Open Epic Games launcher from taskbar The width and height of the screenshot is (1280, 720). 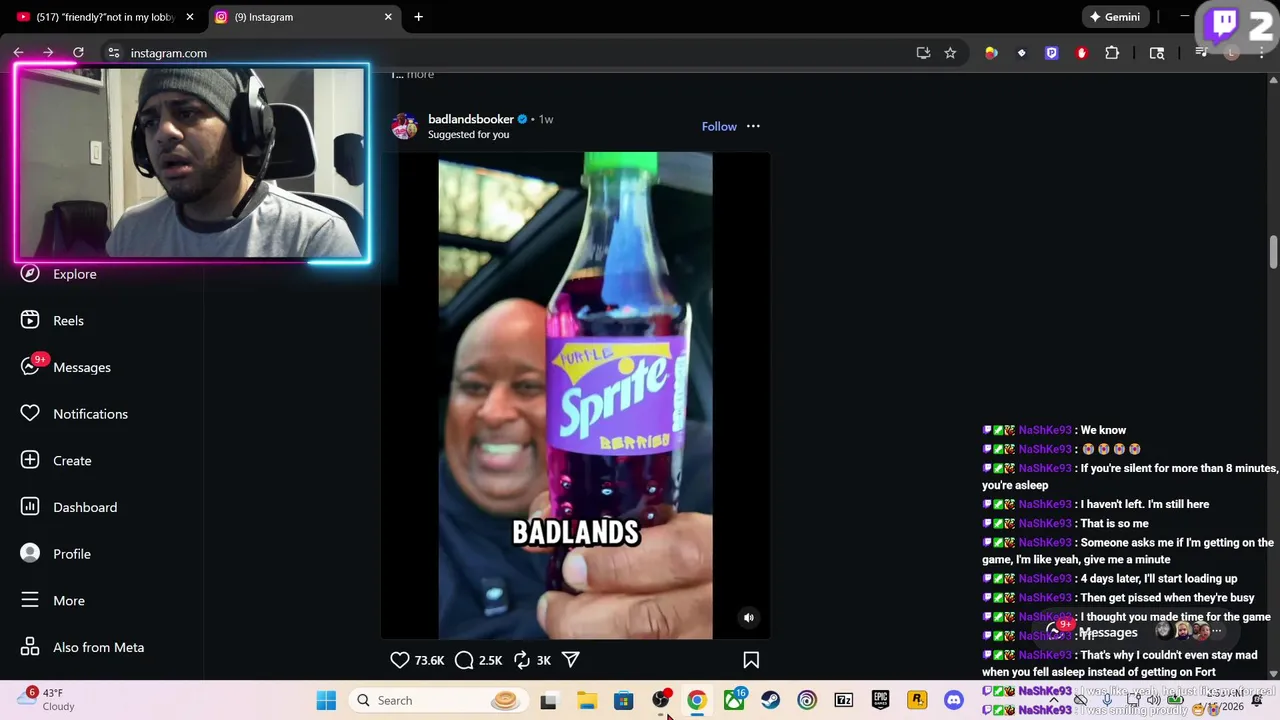pos(880,700)
